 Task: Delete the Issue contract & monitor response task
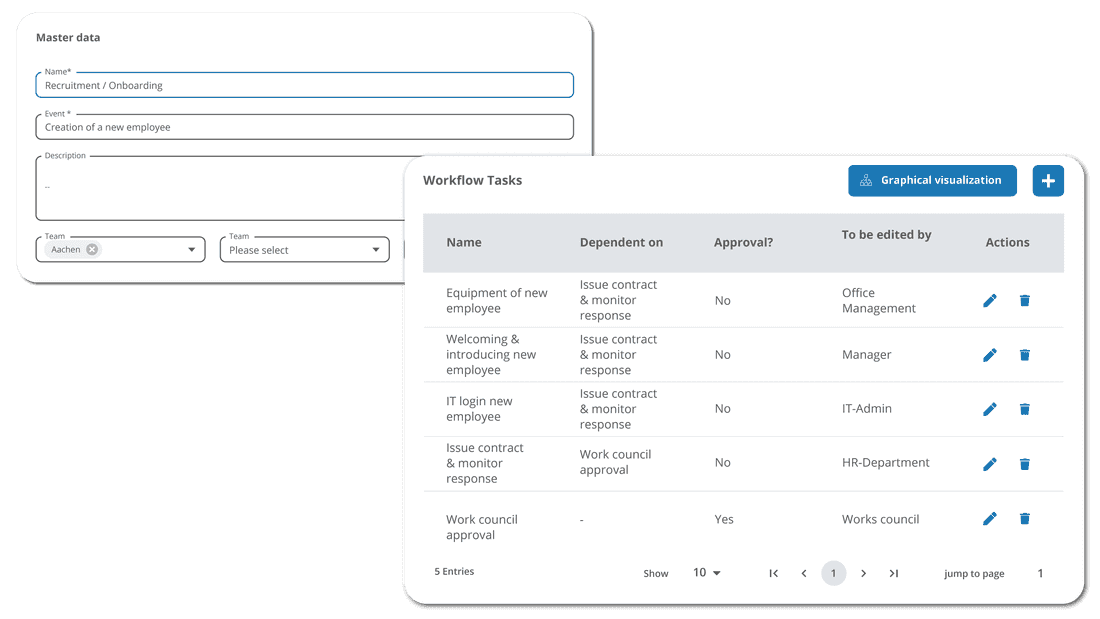[1025, 464]
